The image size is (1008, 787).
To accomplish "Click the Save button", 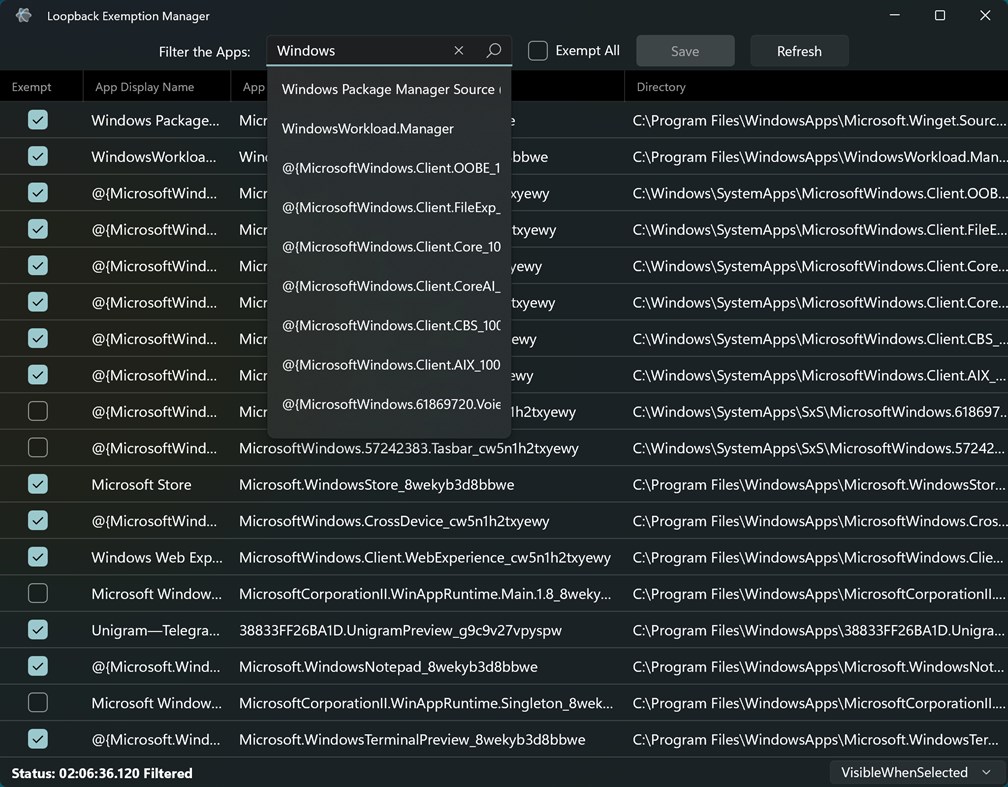I will pyautogui.click(x=685, y=51).
